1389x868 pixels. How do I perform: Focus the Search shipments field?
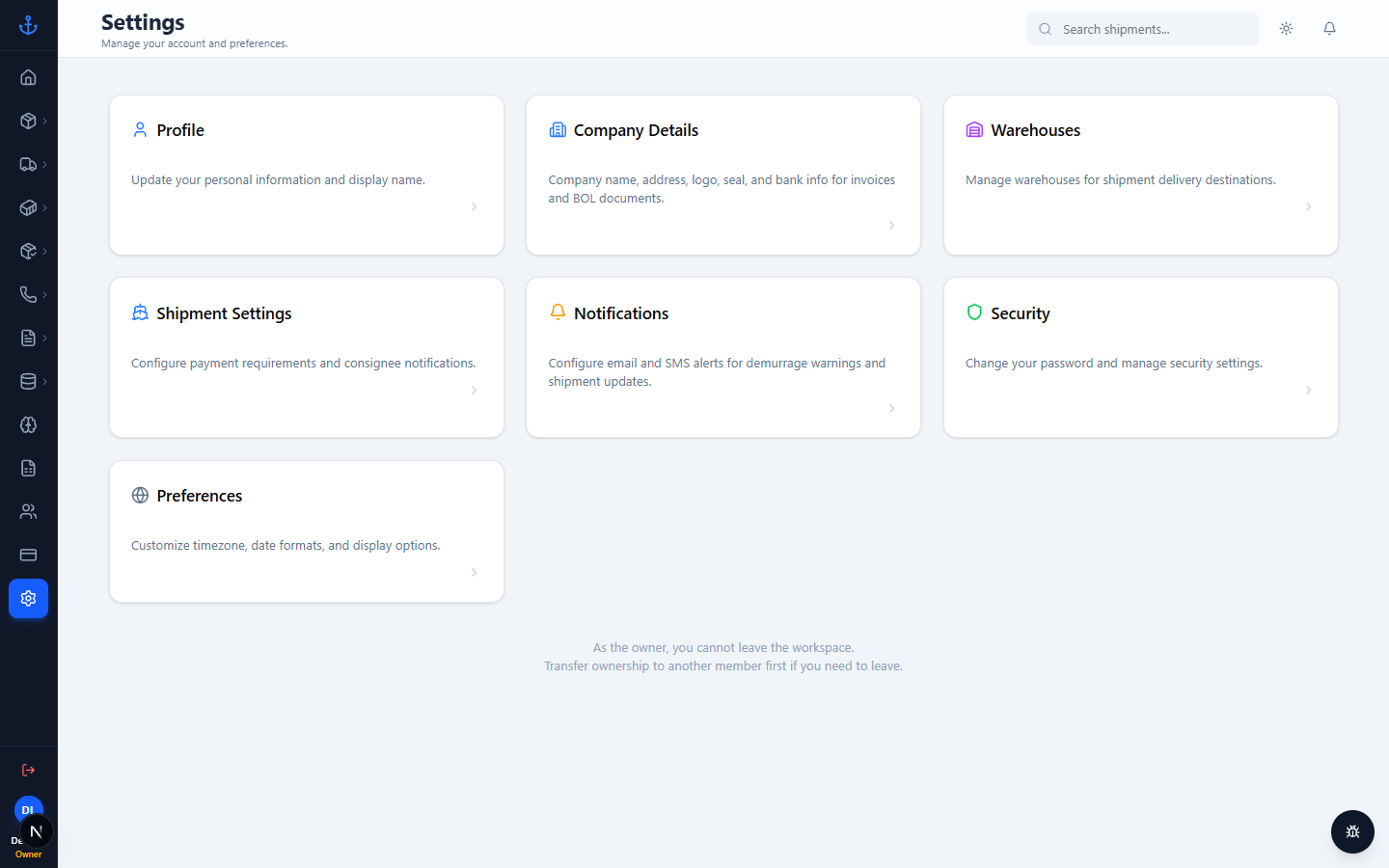pyautogui.click(x=1143, y=29)
